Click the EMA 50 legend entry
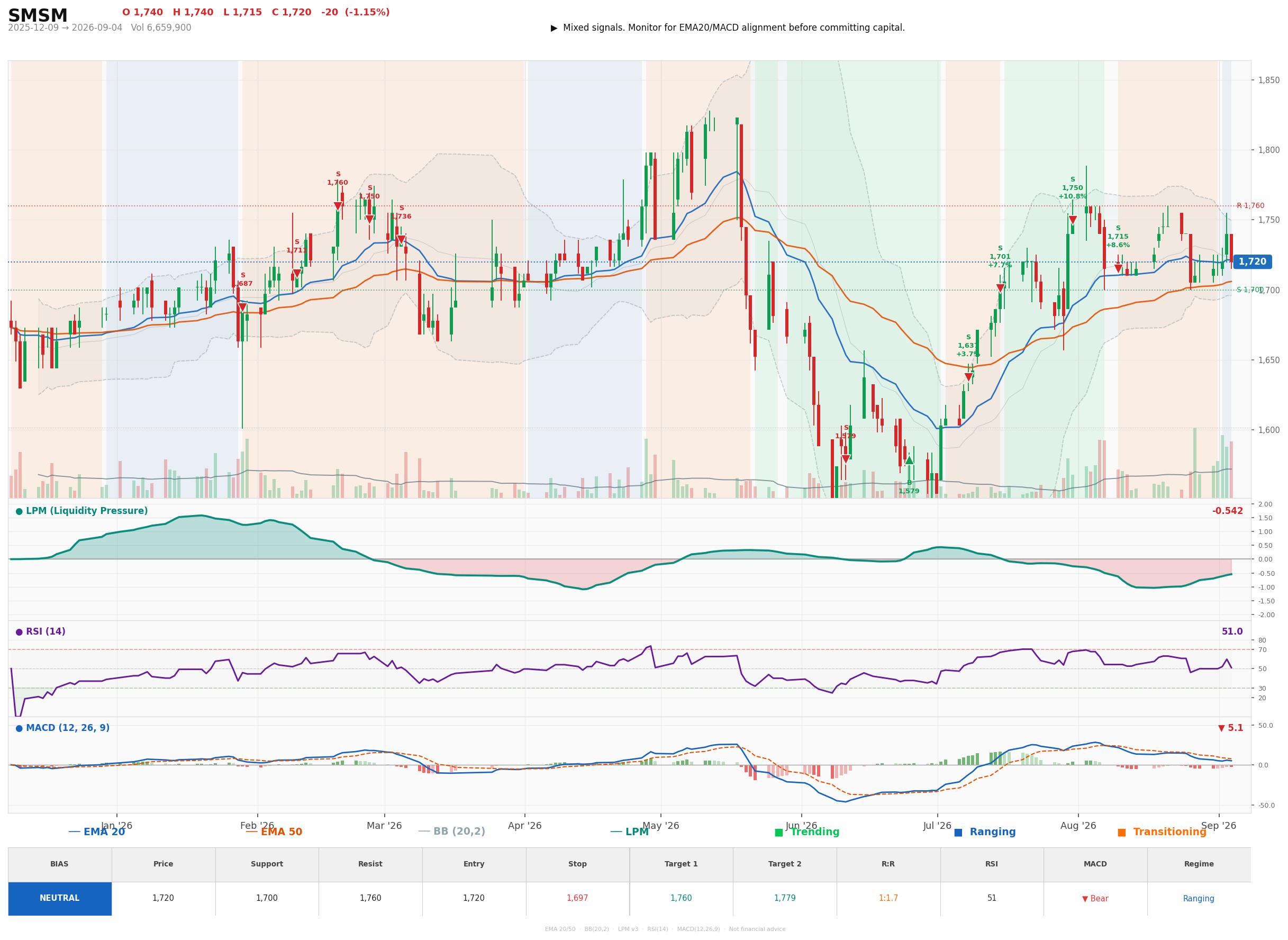This screenshot has height=940, width=1288. pos(274,832)
